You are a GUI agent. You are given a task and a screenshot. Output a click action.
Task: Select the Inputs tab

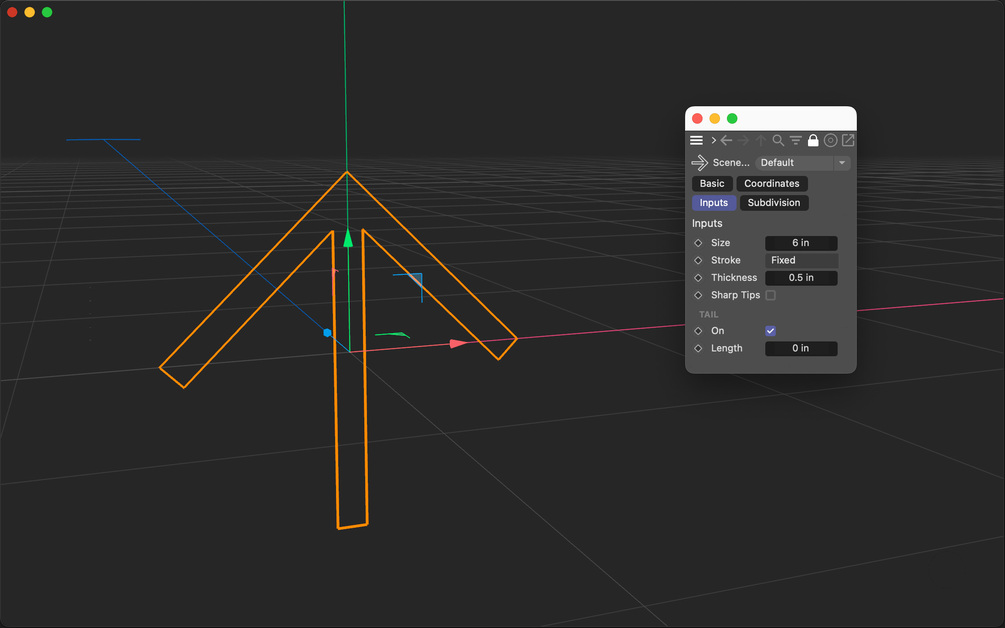(714, 202)
